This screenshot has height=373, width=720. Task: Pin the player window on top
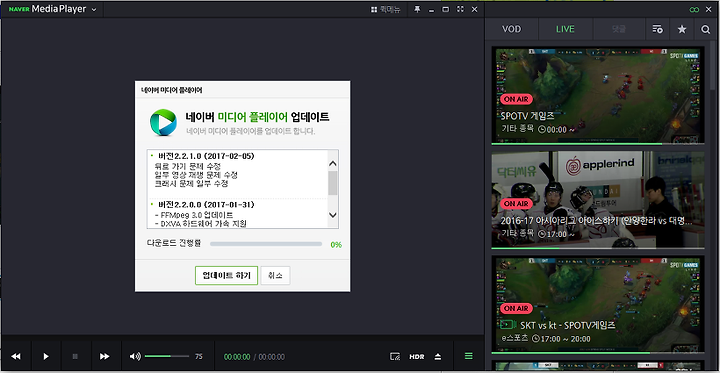[417, 9]
